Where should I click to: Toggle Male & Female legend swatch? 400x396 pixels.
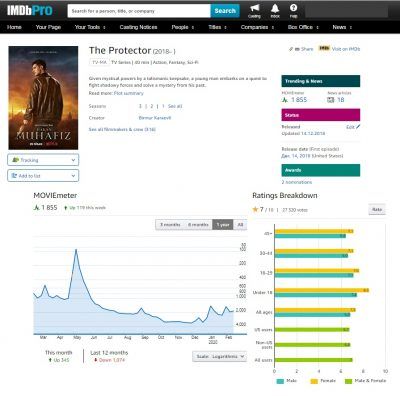tap(348, 381)
